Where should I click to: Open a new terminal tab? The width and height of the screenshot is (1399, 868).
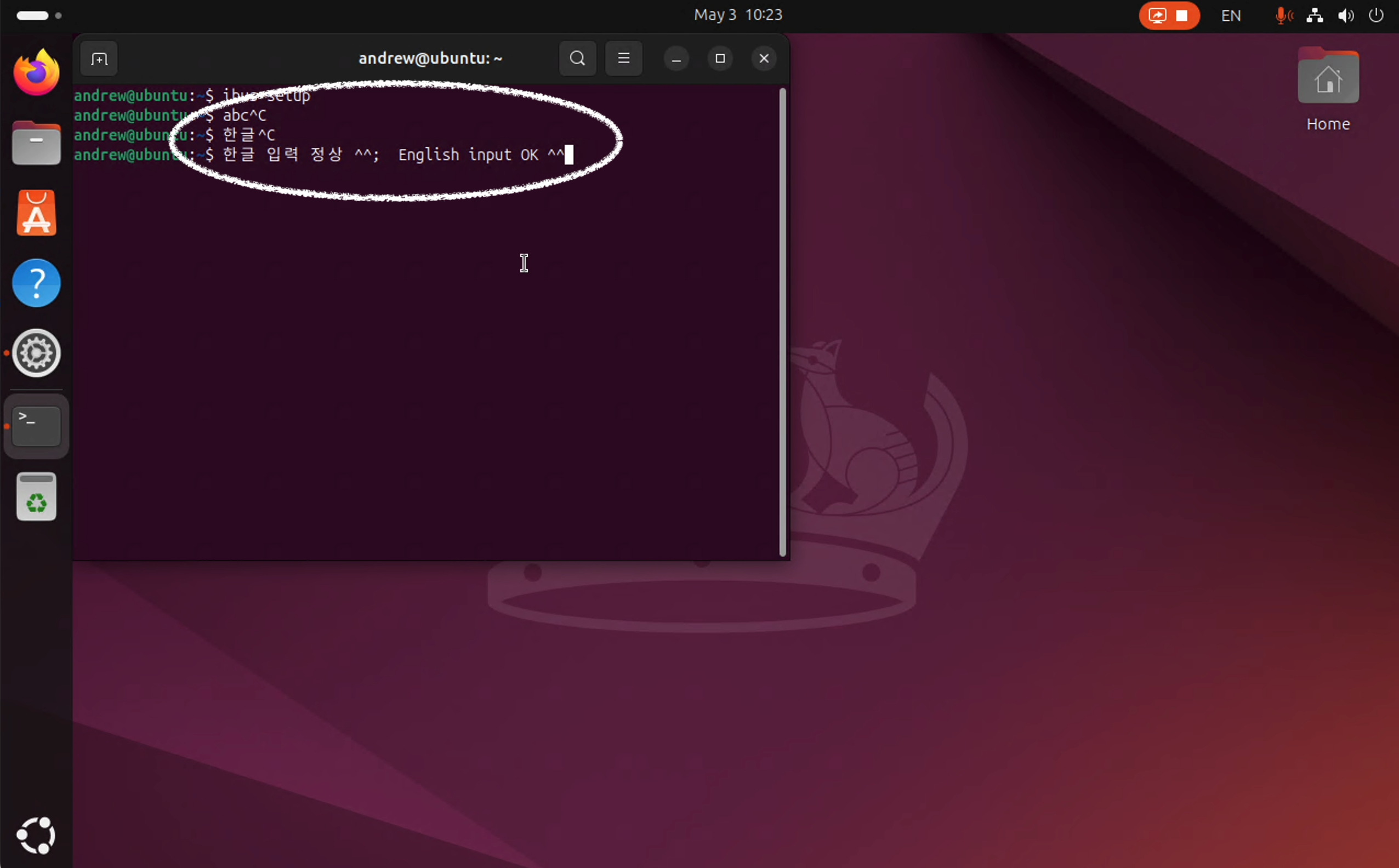click(99, 59)
